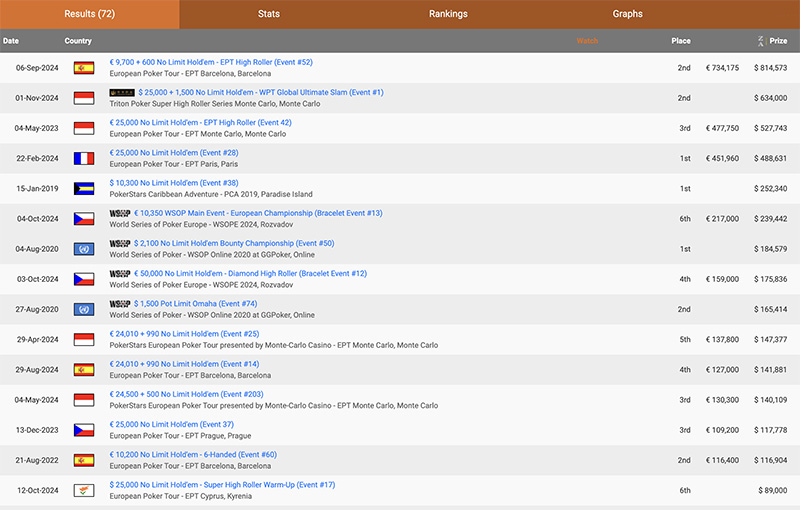Click the Czech flag on the 13-Dec-2023 row
Screen dimensions: 800x510
click(84, 429)
